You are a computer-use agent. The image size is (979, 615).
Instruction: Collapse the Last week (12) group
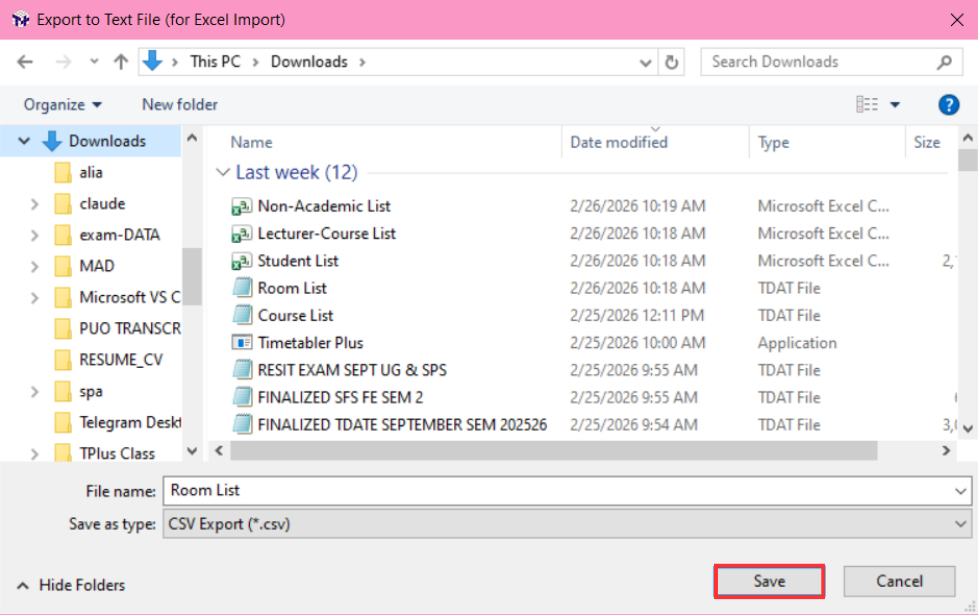222,172
